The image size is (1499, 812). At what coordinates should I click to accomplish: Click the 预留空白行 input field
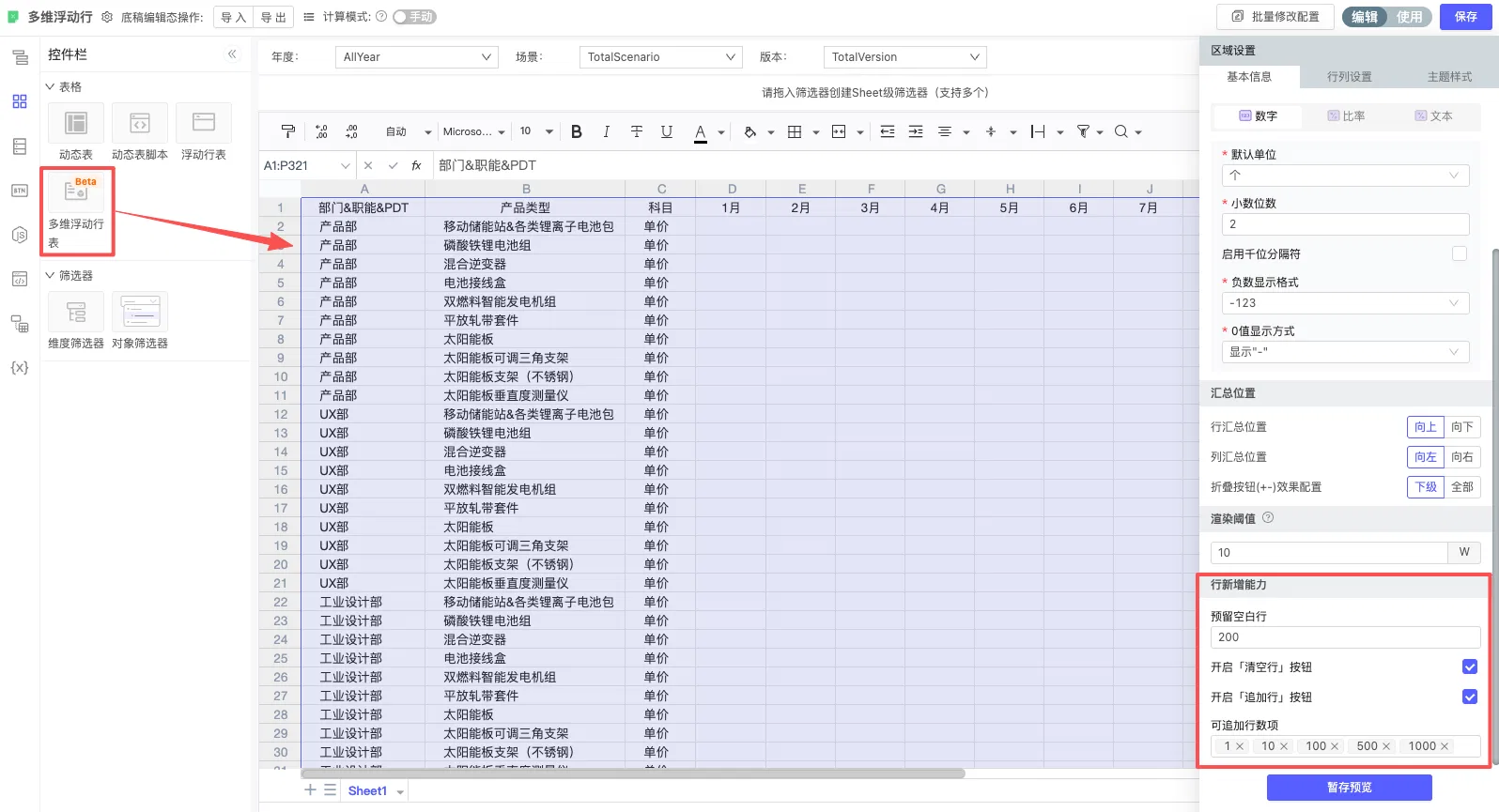pyautogui.click(x=1345, y=637)
